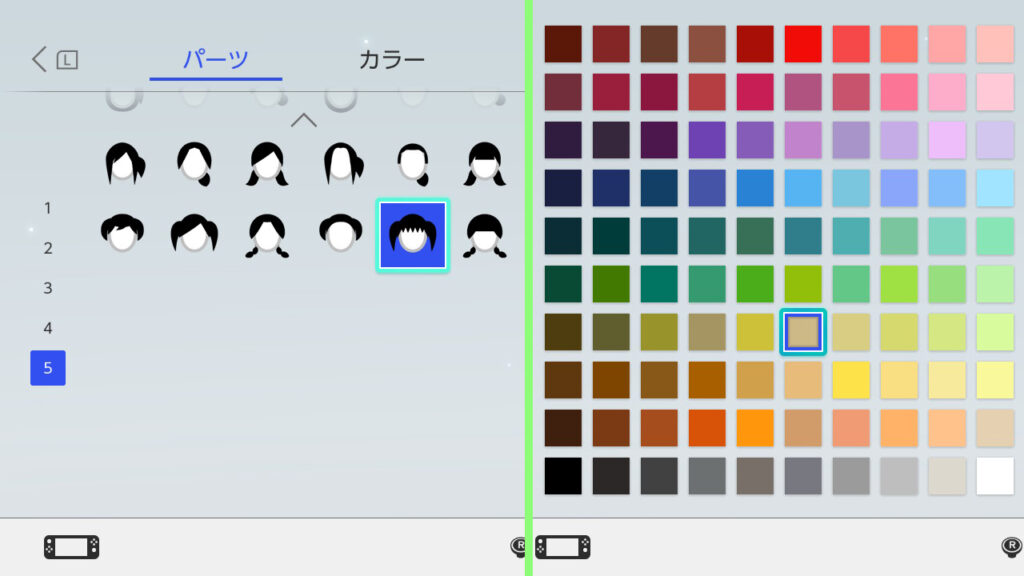Pick the second hairstyle in the upper row

click(x=195, y=163)
